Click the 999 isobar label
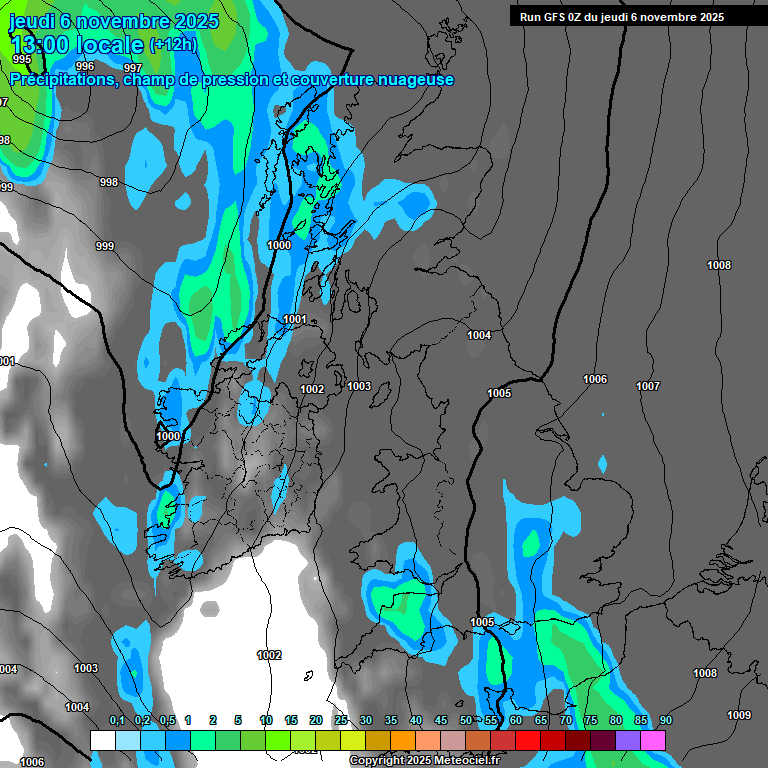The image size is (768, 768). pyautogui.click(x=105, y=246)
